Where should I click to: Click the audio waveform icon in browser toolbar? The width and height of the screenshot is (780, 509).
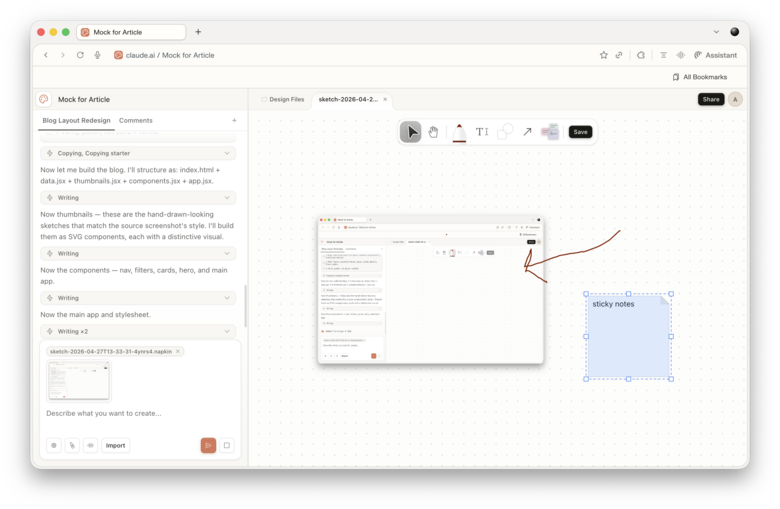point(681,55)
